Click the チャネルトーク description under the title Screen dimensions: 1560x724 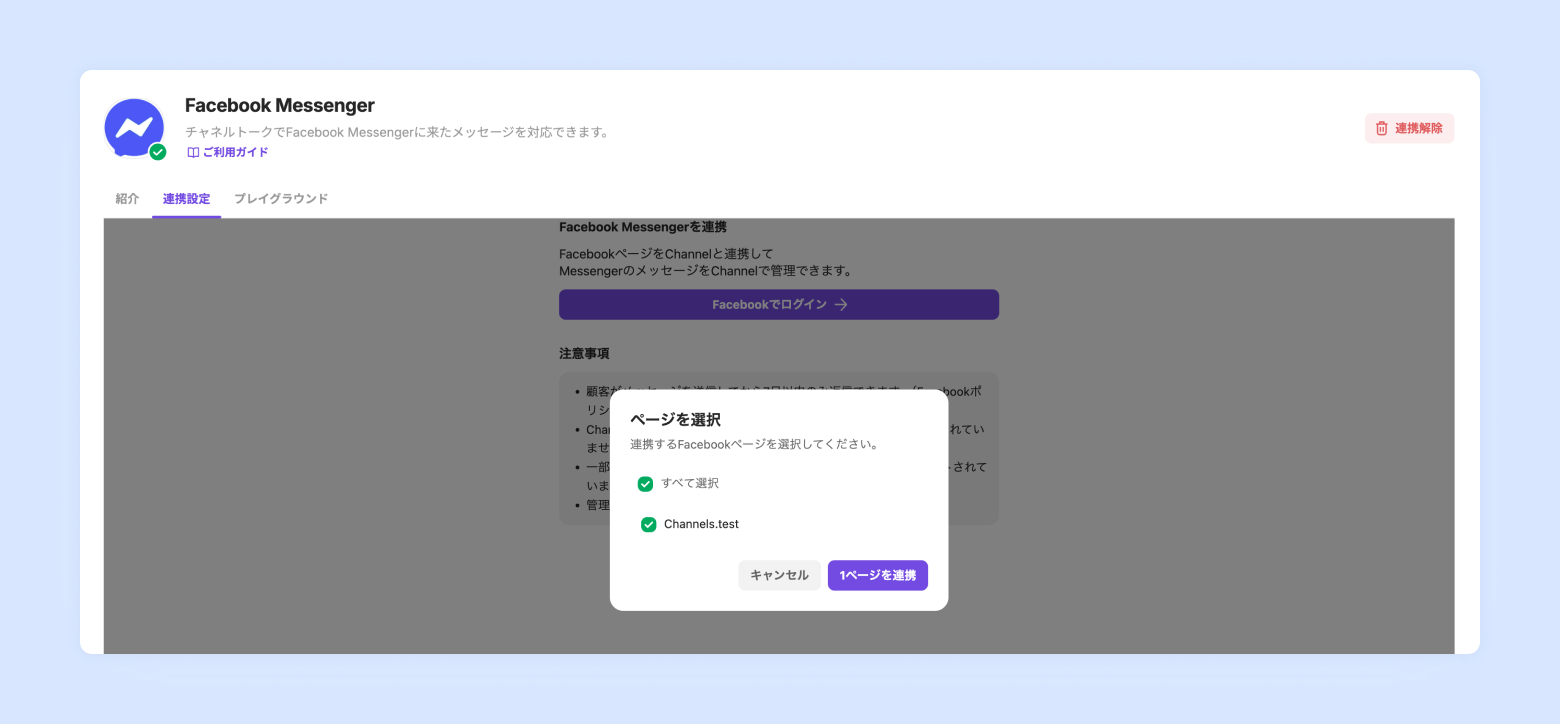click(398, 132)
